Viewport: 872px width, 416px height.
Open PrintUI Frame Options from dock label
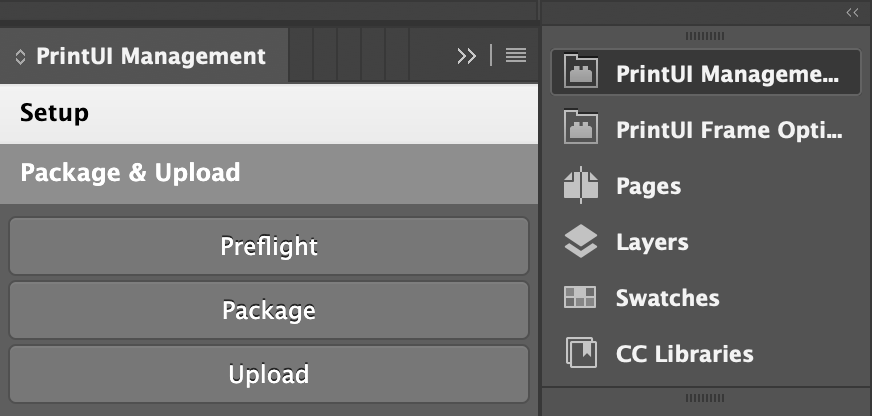point(729,130)
